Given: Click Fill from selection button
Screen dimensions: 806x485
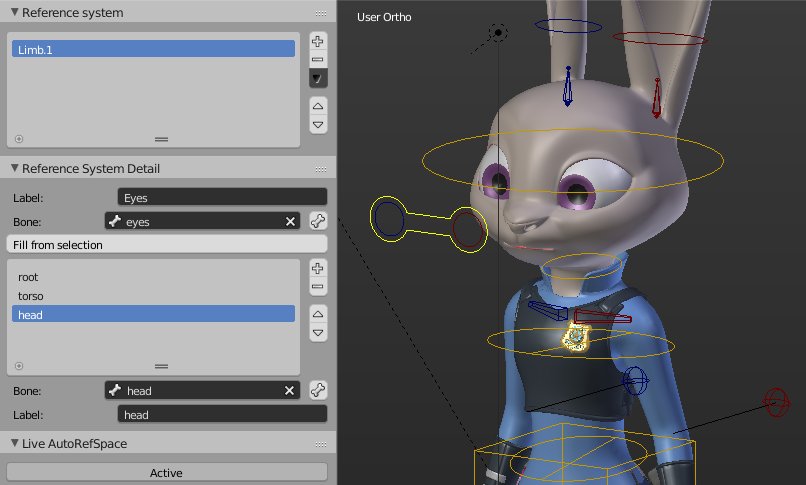Looking at the screenshot, I should pyautogui.click(x=167, y=245).
